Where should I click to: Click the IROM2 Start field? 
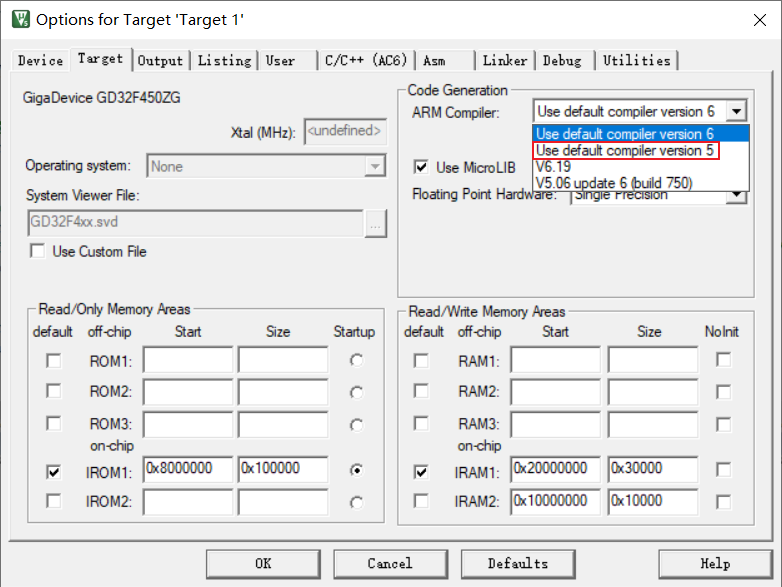(x=188, y=502)
